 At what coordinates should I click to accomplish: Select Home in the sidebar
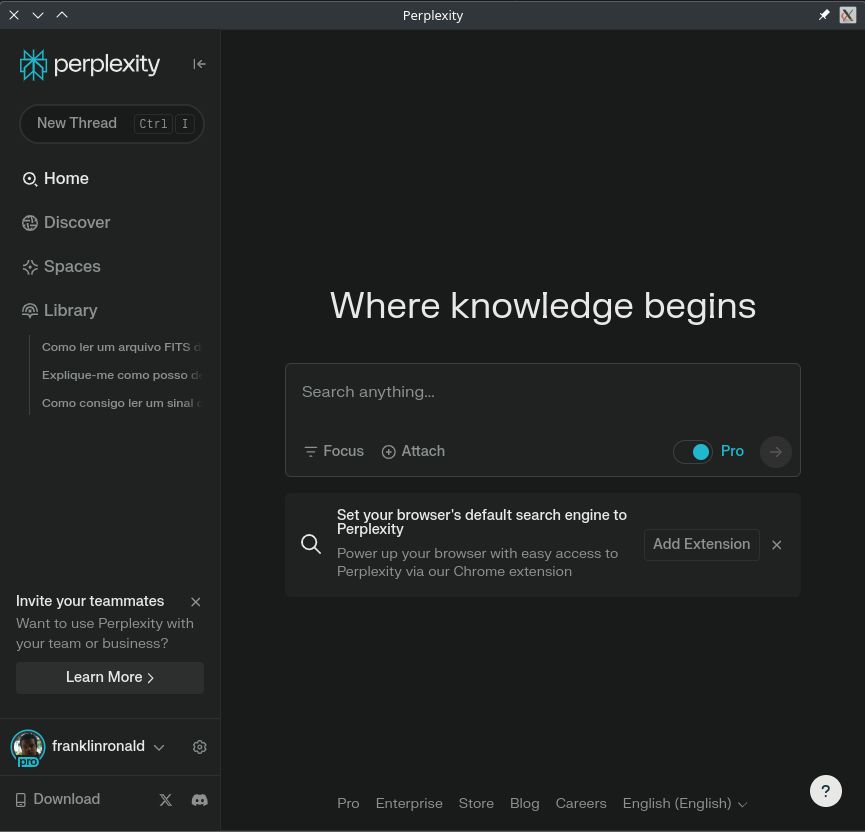[x=66, y=178]
